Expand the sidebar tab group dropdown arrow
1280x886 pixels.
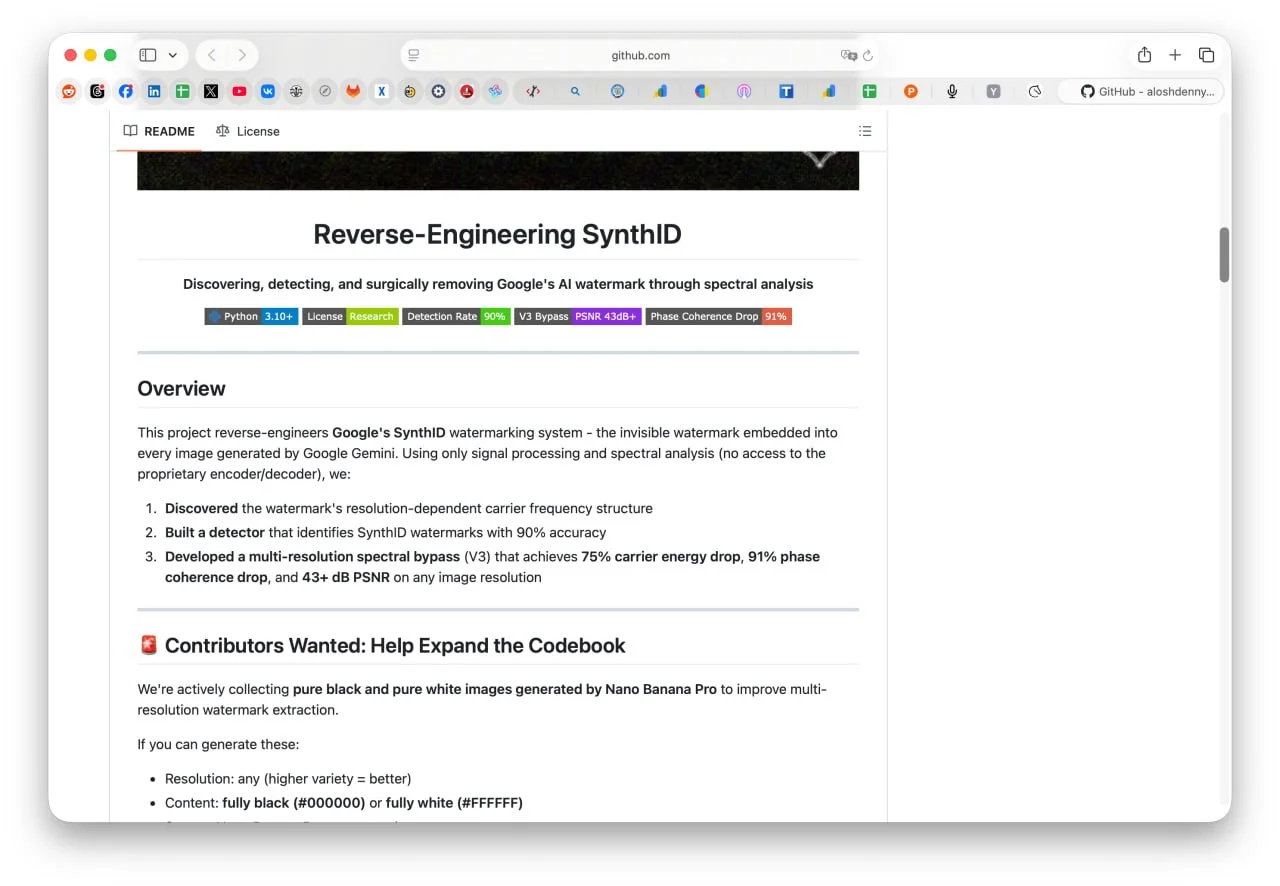[x=173, y=56]
